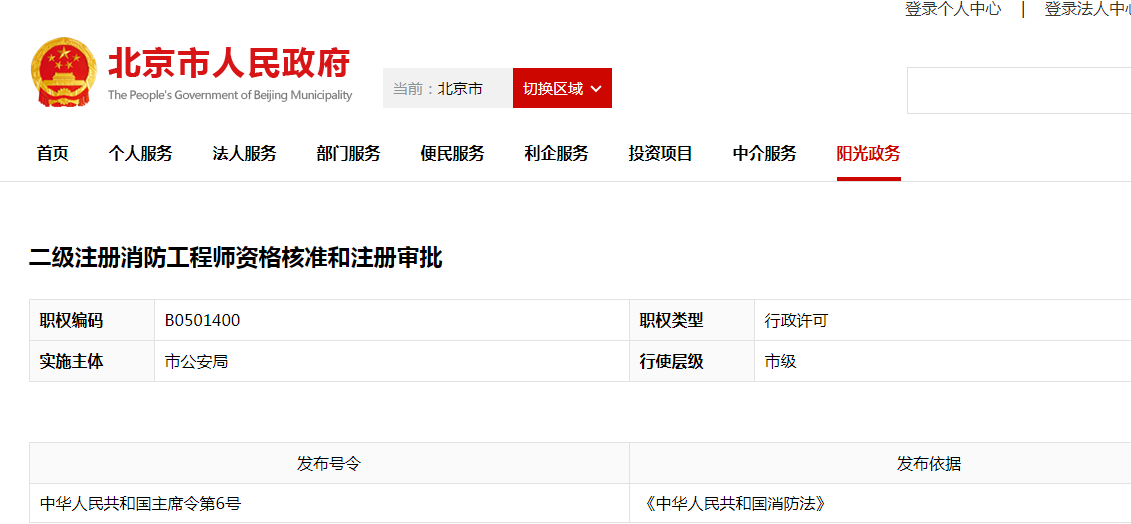The height and width of the screenshot is (524, 1131).
Task: Go to the 首页 tab
Action: [53, 154]
